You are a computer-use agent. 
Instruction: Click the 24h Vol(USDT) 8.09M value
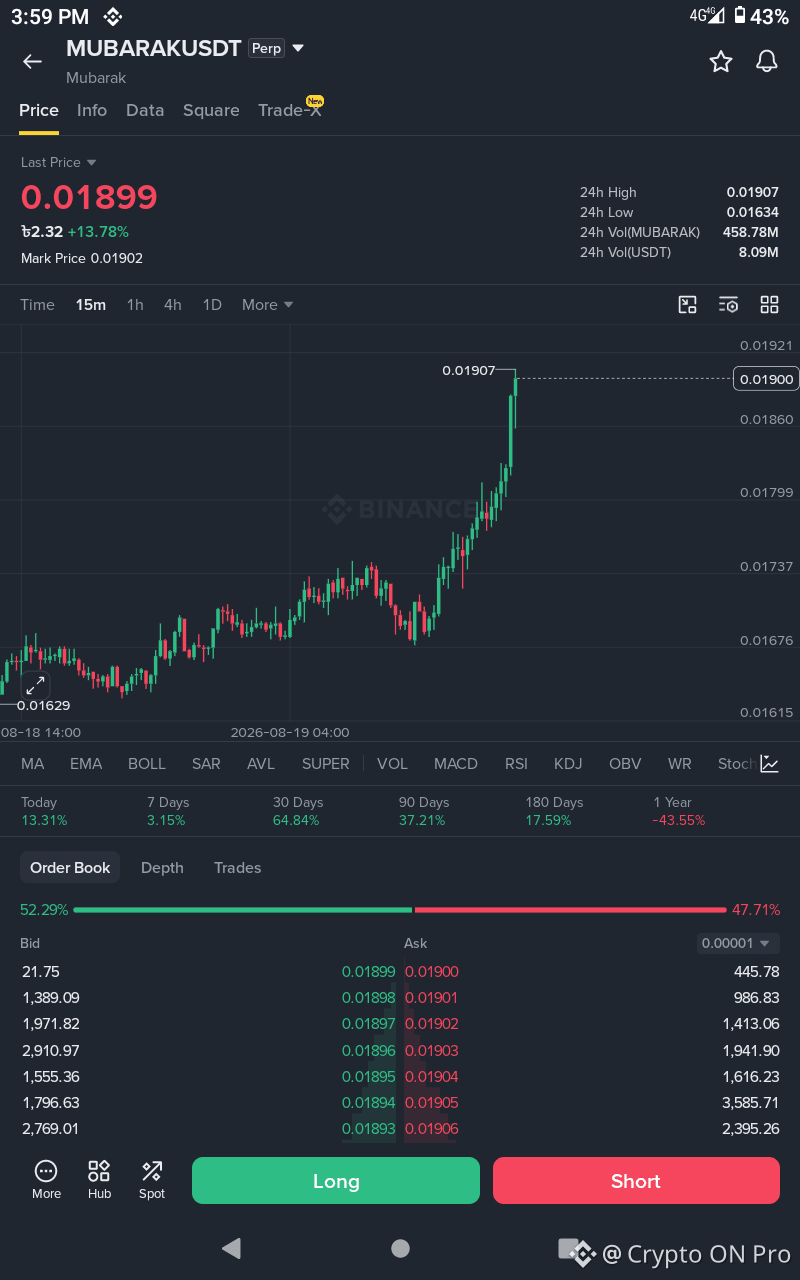click(x=758, y=252)
